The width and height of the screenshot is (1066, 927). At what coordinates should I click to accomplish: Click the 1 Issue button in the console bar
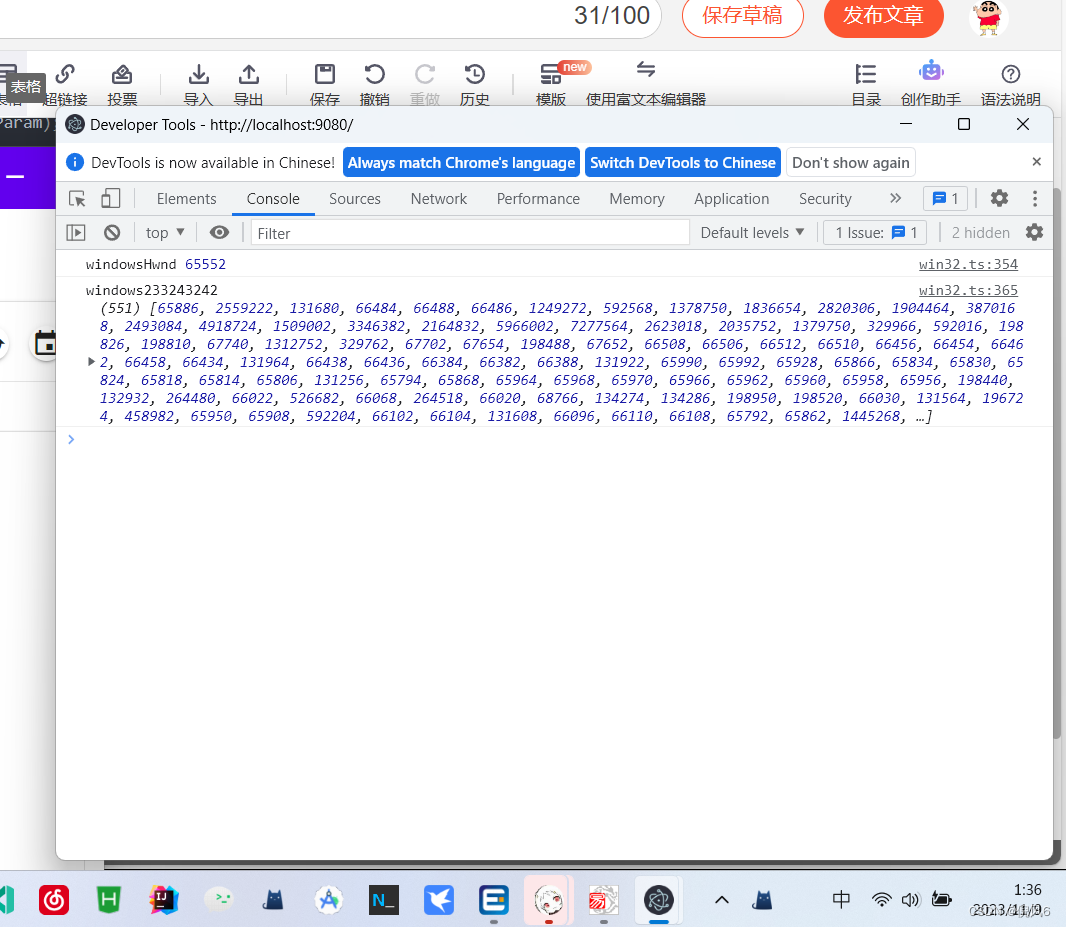point(876,232)
